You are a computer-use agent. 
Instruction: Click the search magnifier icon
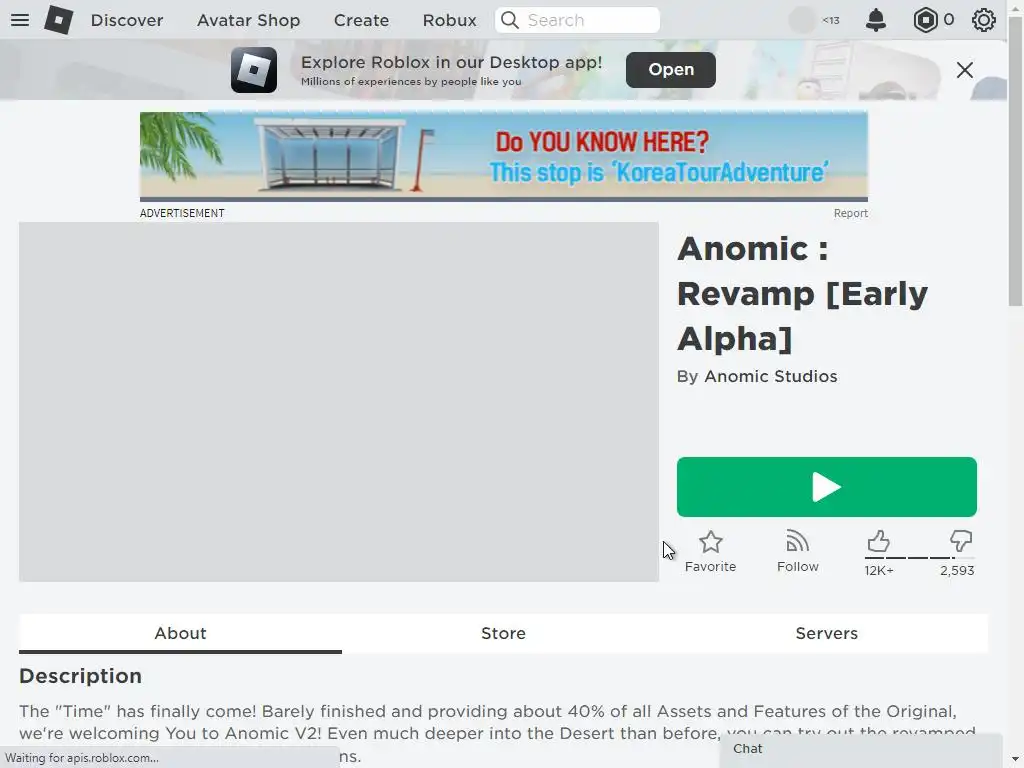pyautogui.click(x=510, y=20)
